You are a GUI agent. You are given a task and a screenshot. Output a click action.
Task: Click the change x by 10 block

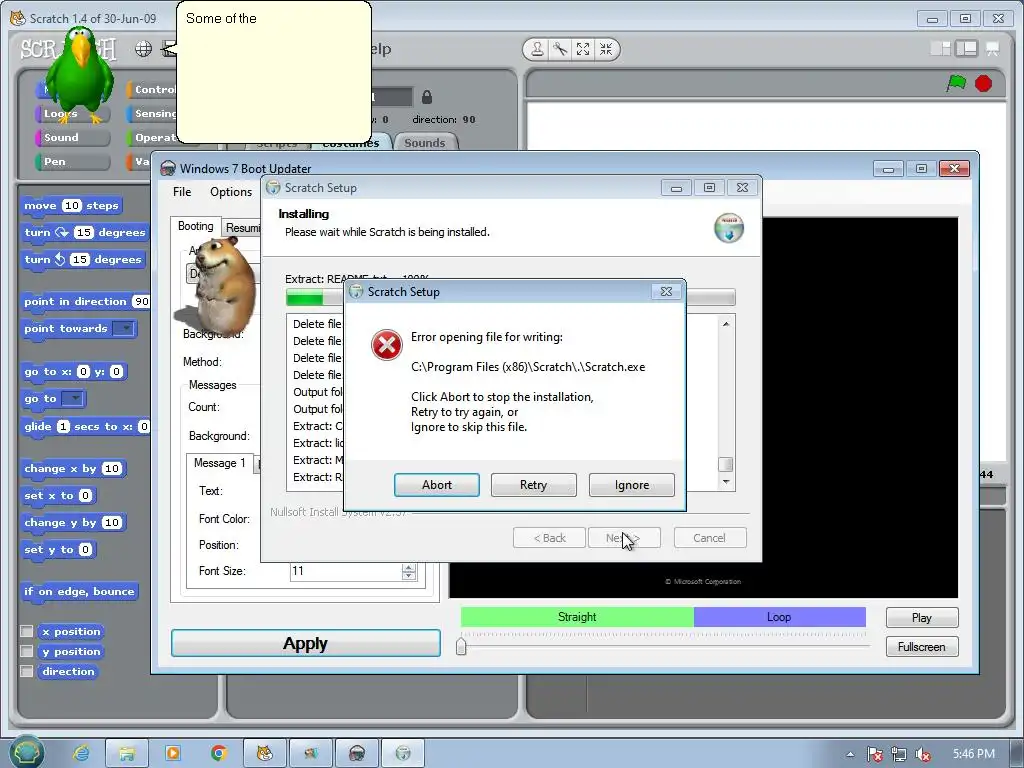coord(73,468)
